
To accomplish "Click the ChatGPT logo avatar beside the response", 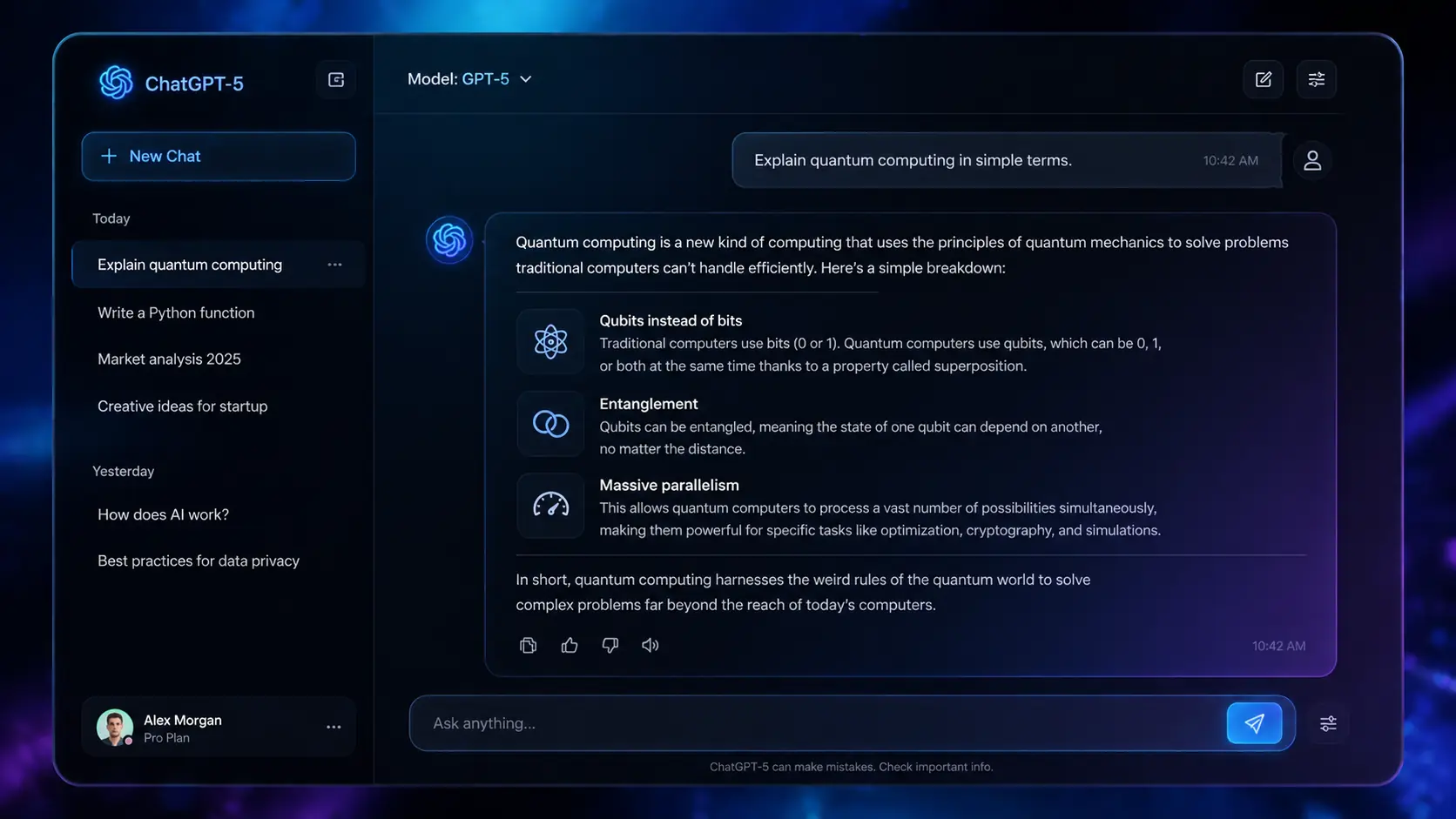I will [448, 240].
